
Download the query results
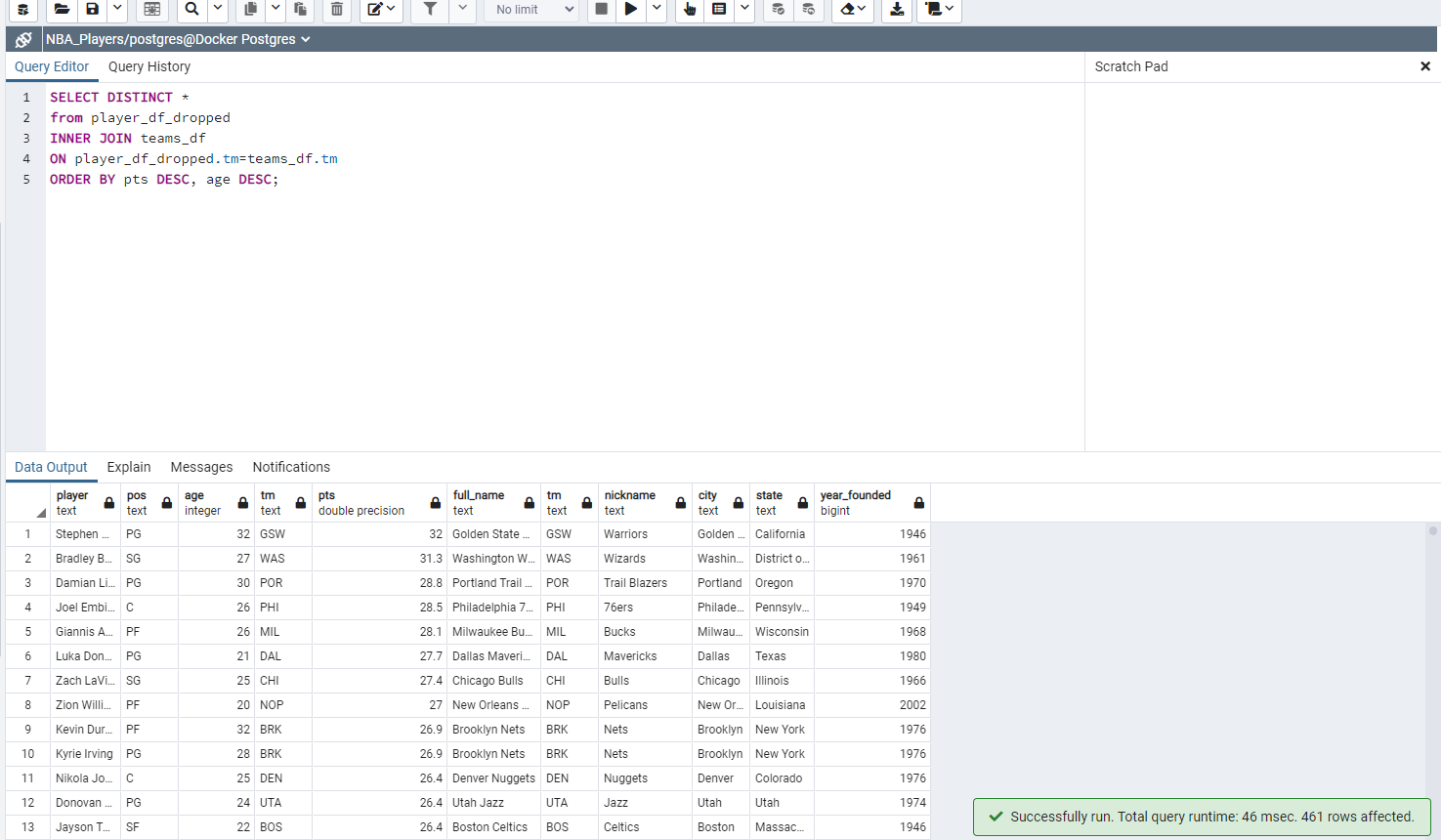coord(897,10)
